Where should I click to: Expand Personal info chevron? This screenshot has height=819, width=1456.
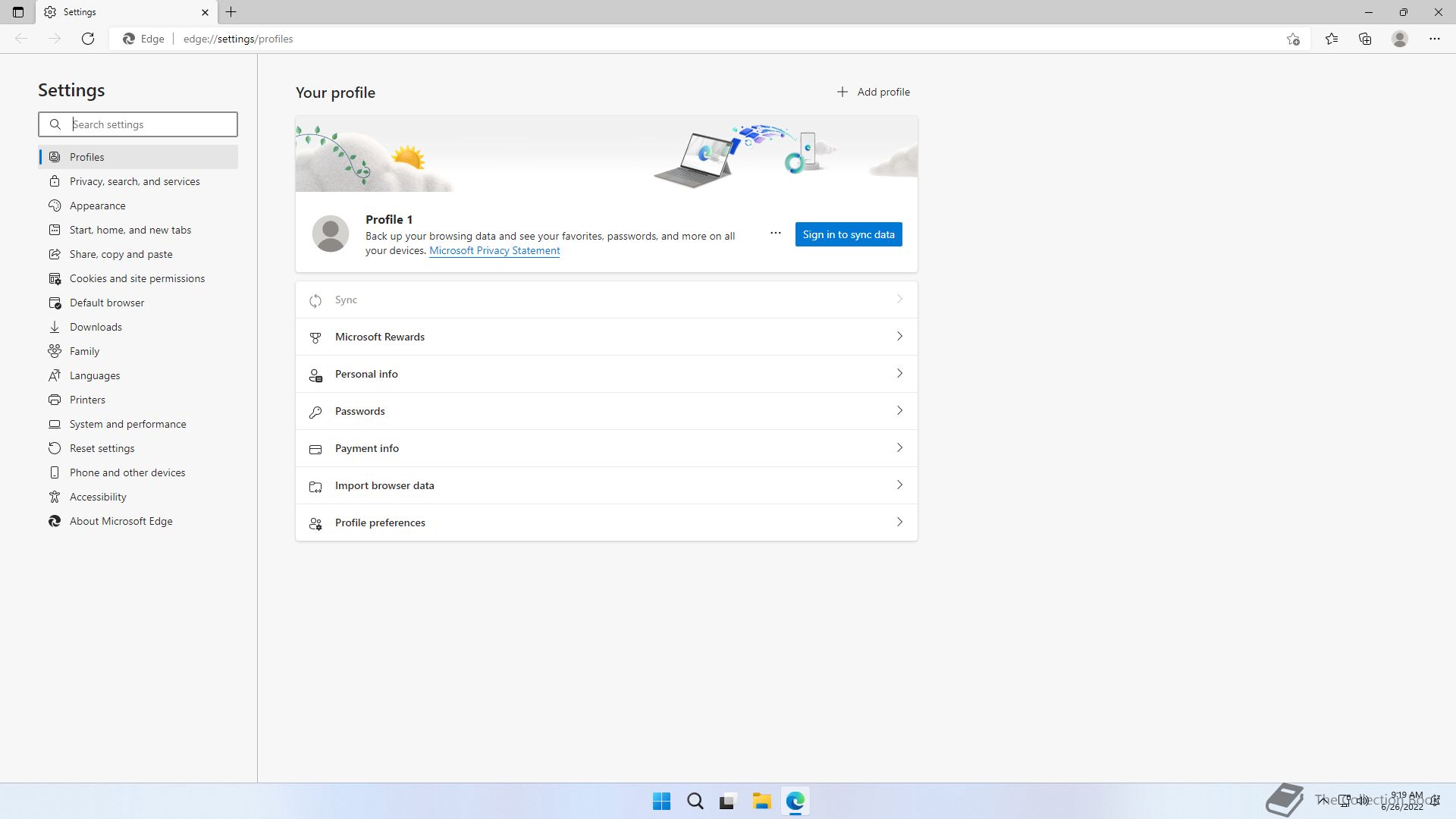(899, 373)
